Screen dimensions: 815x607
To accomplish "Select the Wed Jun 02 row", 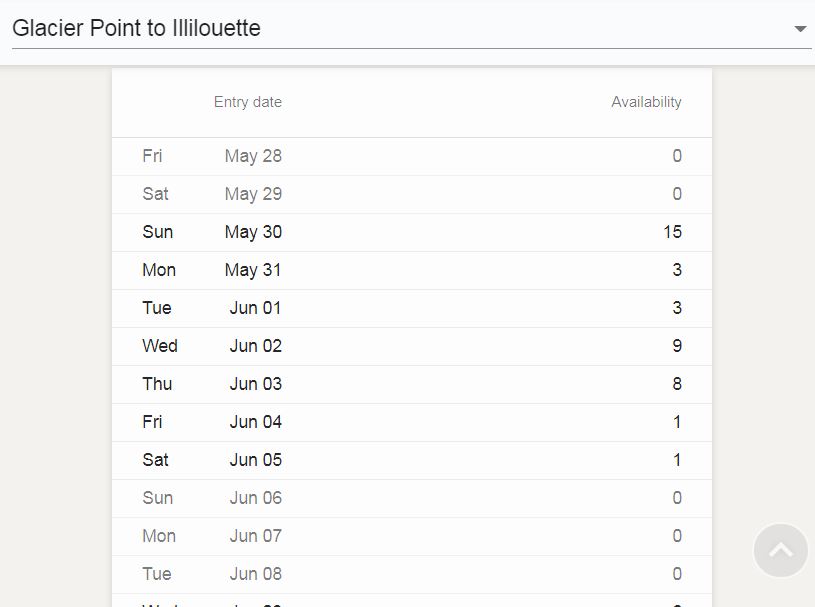I will [412, 346].
